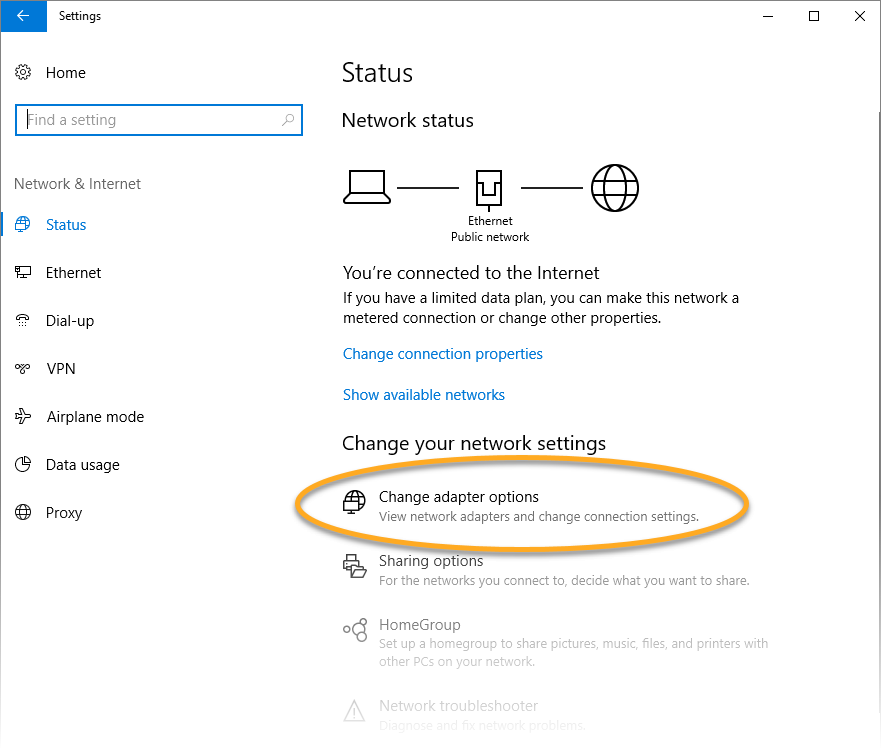Click the Data usage pie icon
881x749 pixels.
click(x=23, y=465)
